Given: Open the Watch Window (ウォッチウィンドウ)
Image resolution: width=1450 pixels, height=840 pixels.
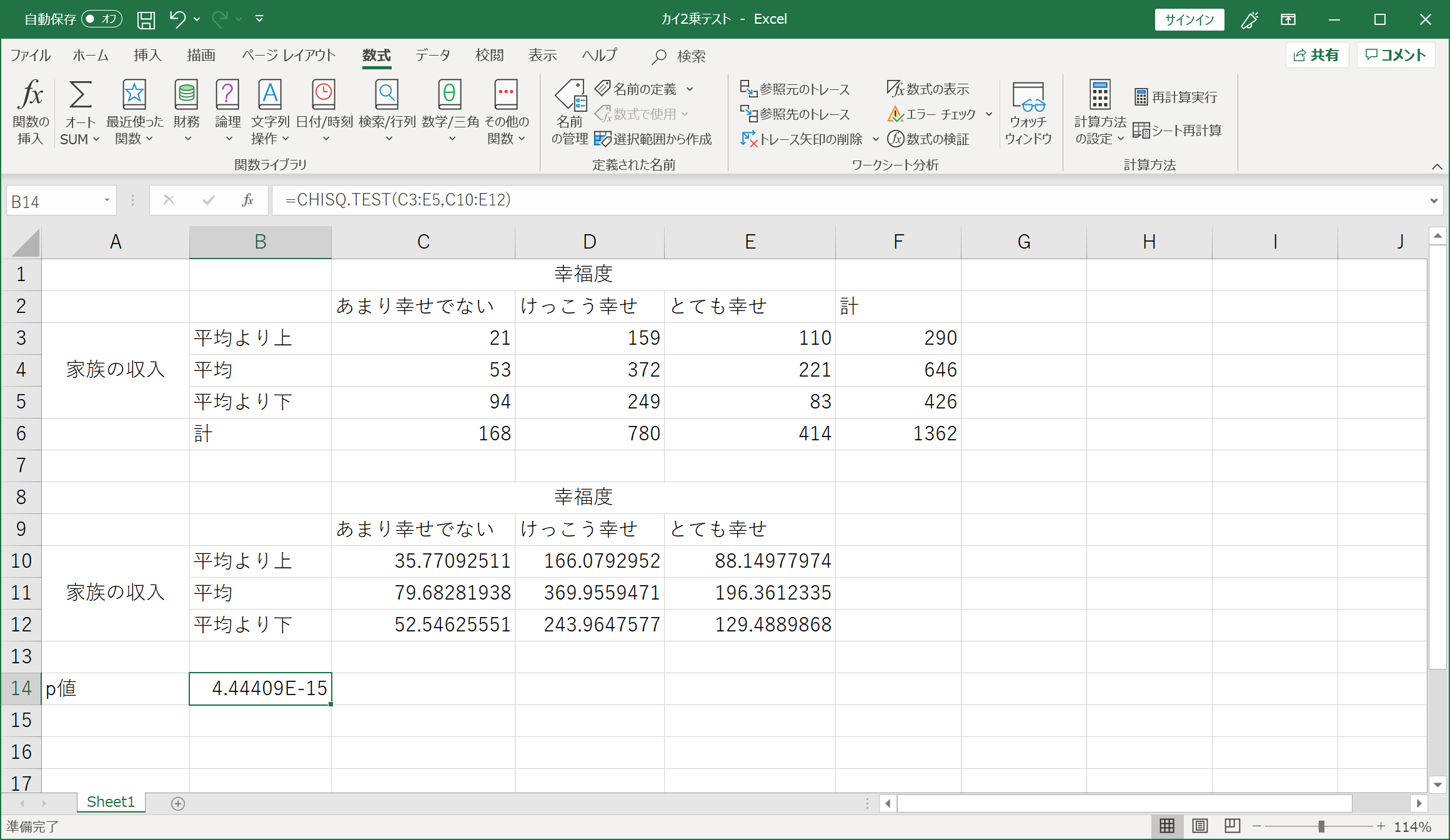Looking at the screenshot, I should (1028, 113).
